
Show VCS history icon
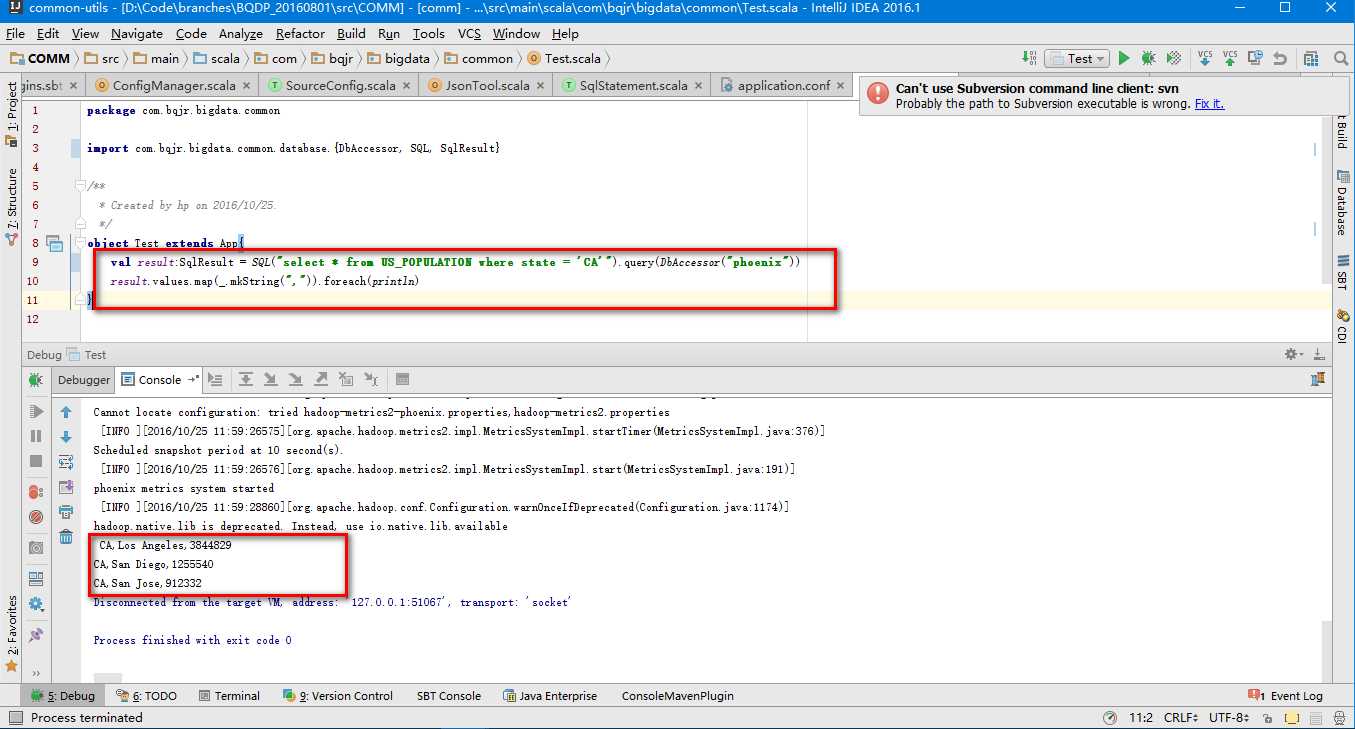[x=1254, y=59]
